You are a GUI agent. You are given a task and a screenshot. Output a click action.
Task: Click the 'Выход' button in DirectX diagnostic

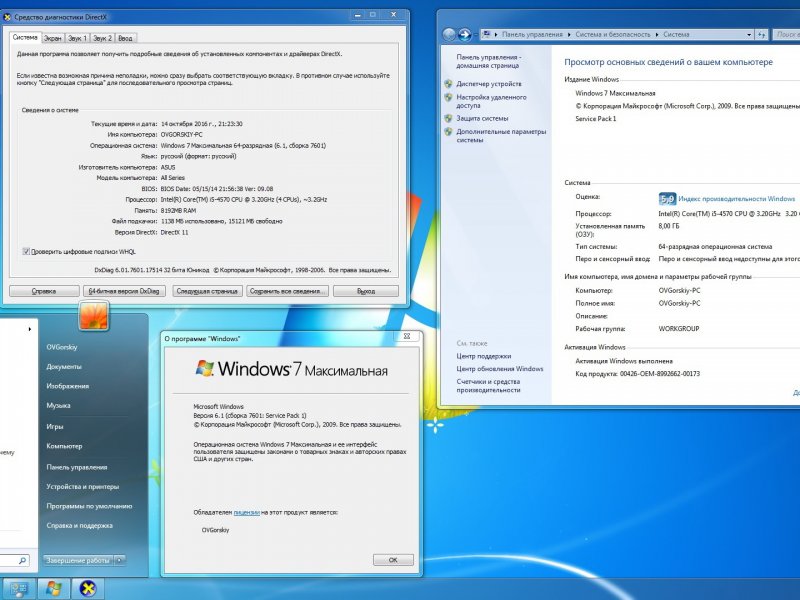point(366,291)
